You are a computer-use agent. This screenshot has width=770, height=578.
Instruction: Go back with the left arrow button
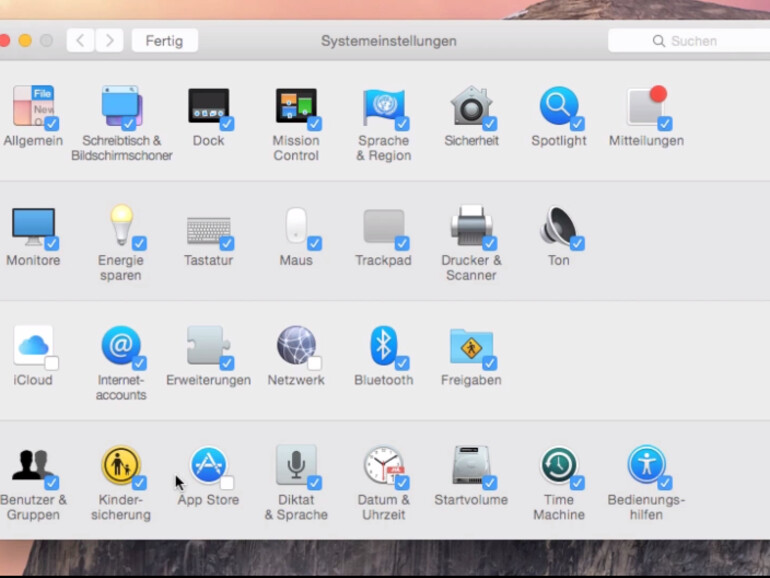(x=81, y=41)
